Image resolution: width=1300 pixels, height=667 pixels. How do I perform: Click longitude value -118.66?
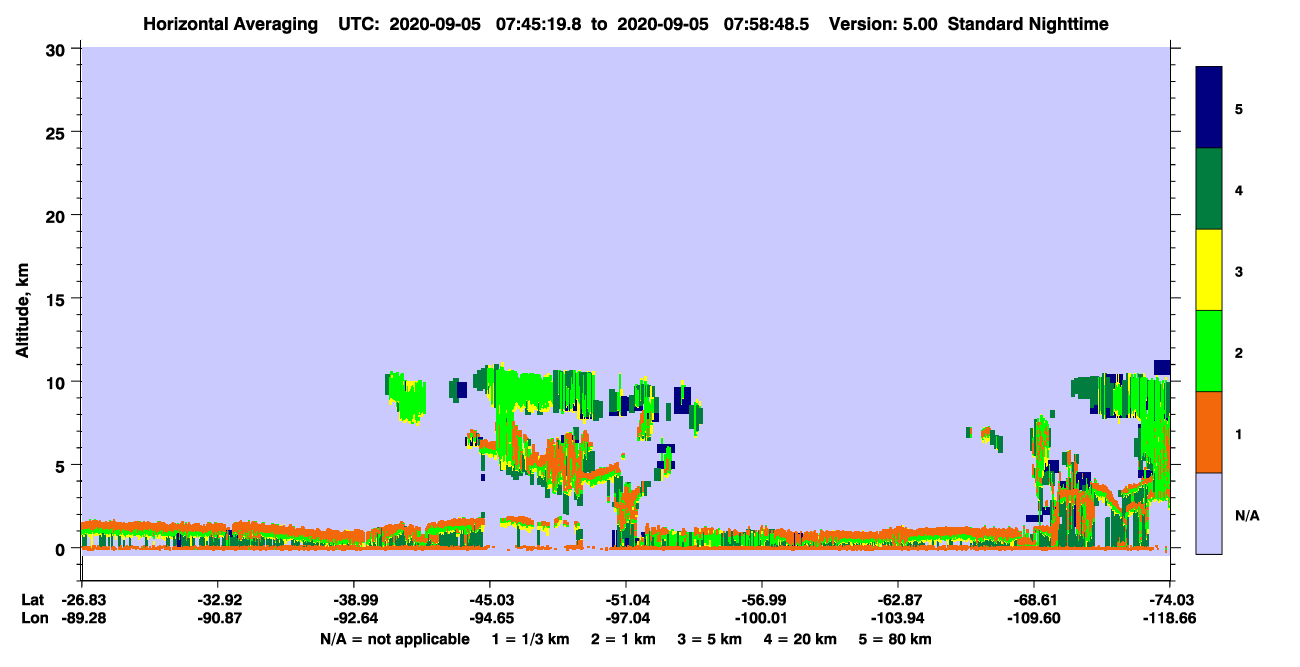[1170, 619]
